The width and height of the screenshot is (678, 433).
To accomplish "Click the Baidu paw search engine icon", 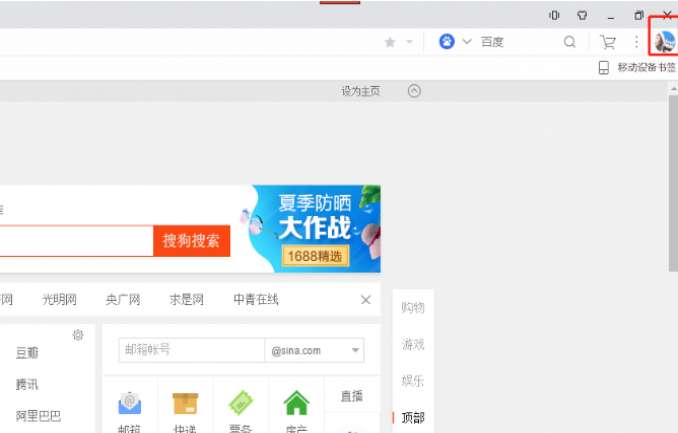I will [x=447, y=42].
